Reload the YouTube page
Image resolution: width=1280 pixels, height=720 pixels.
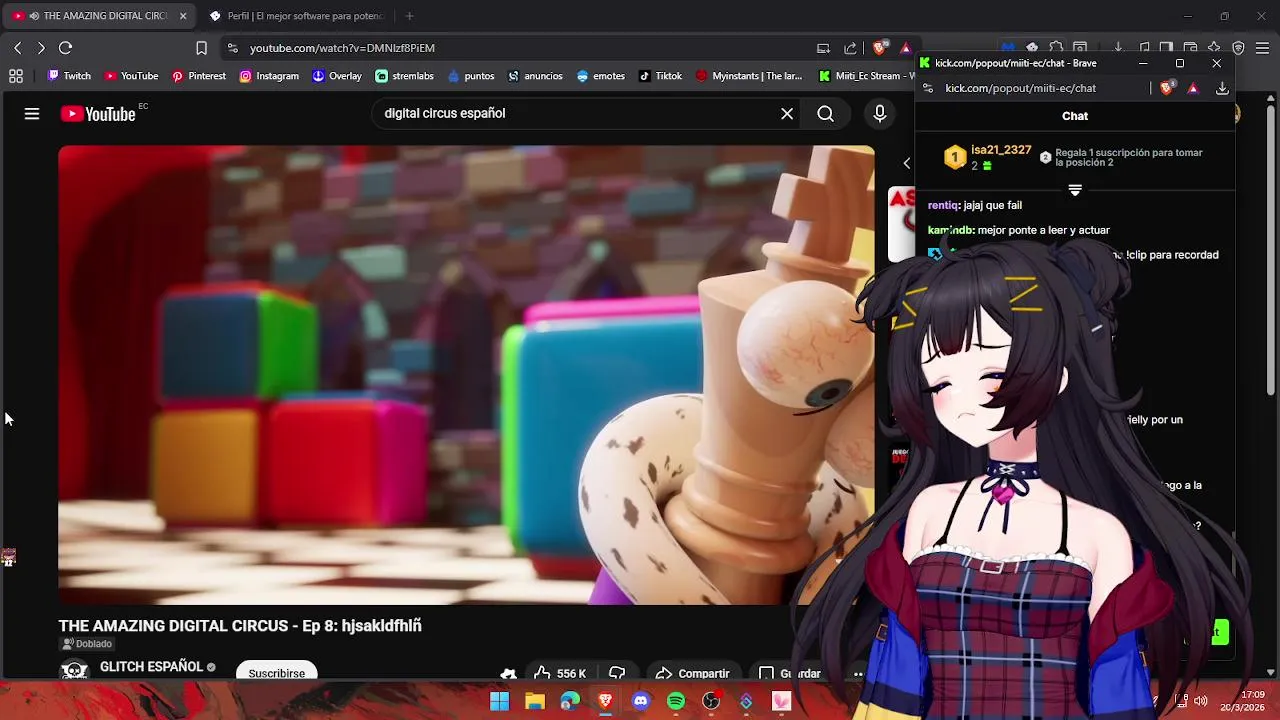click(66, 48)
